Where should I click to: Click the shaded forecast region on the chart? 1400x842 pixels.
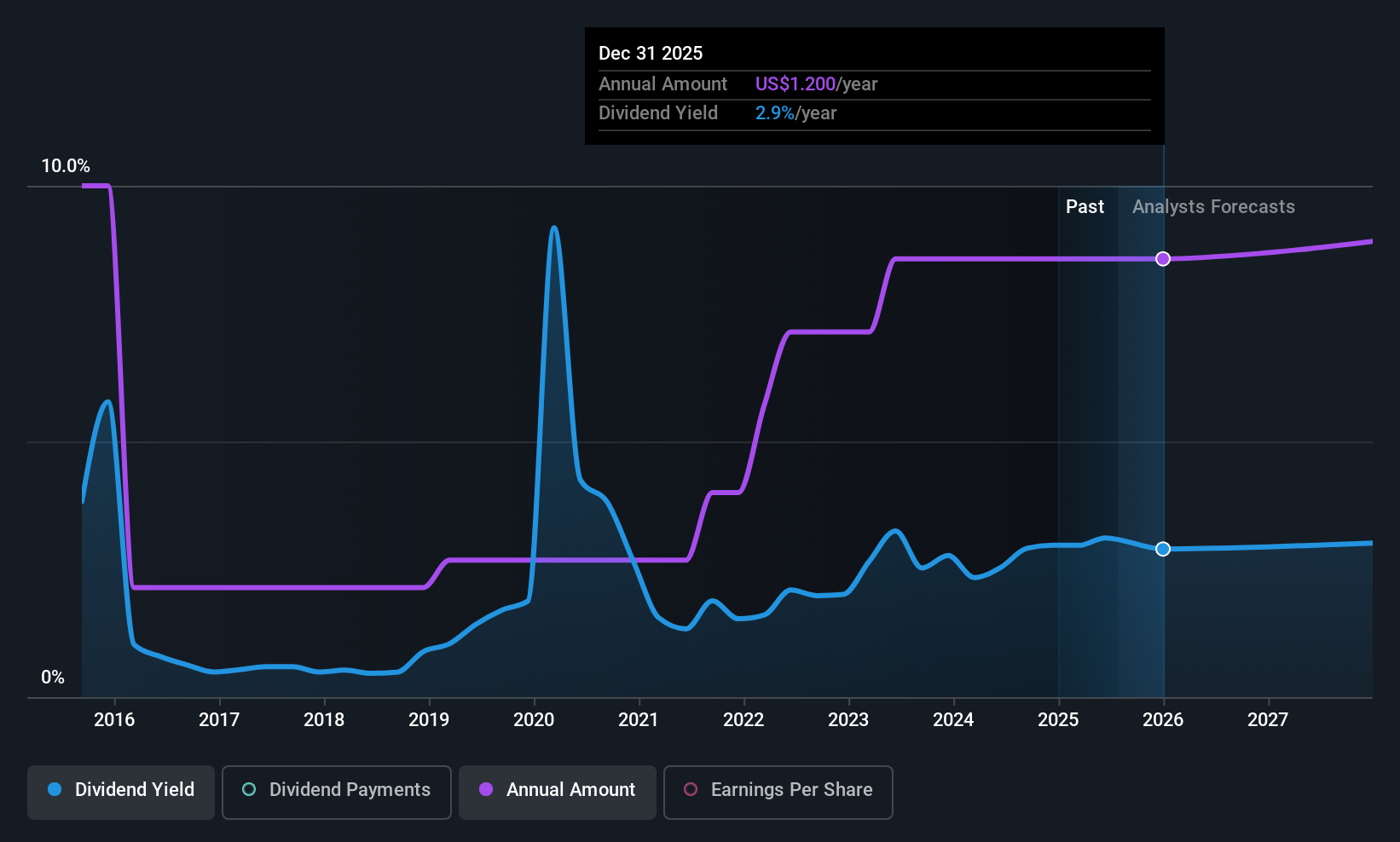click(1108, 426)
